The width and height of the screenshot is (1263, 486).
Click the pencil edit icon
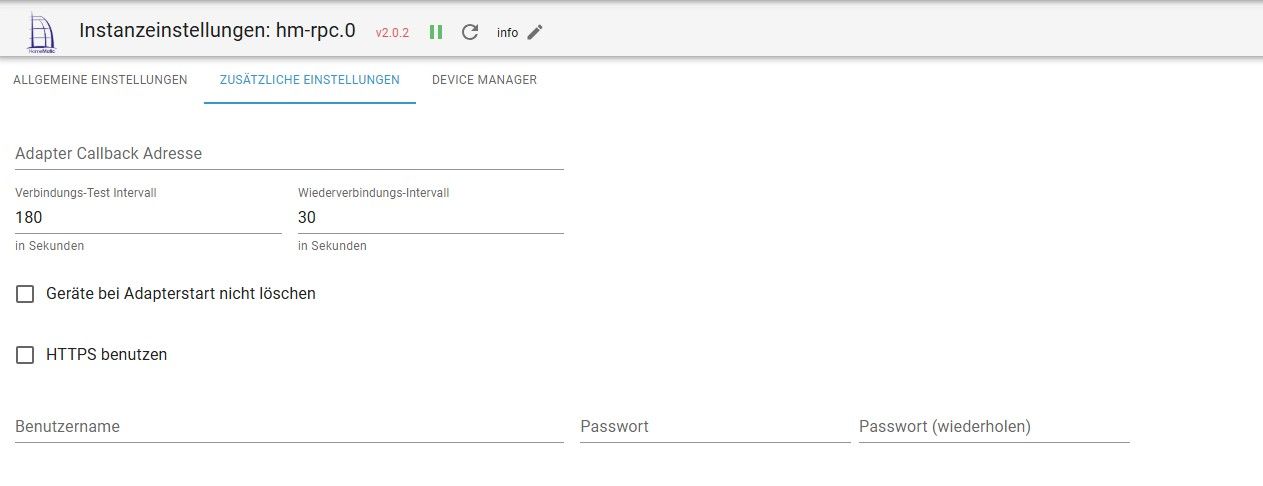[x=535, y=32]
